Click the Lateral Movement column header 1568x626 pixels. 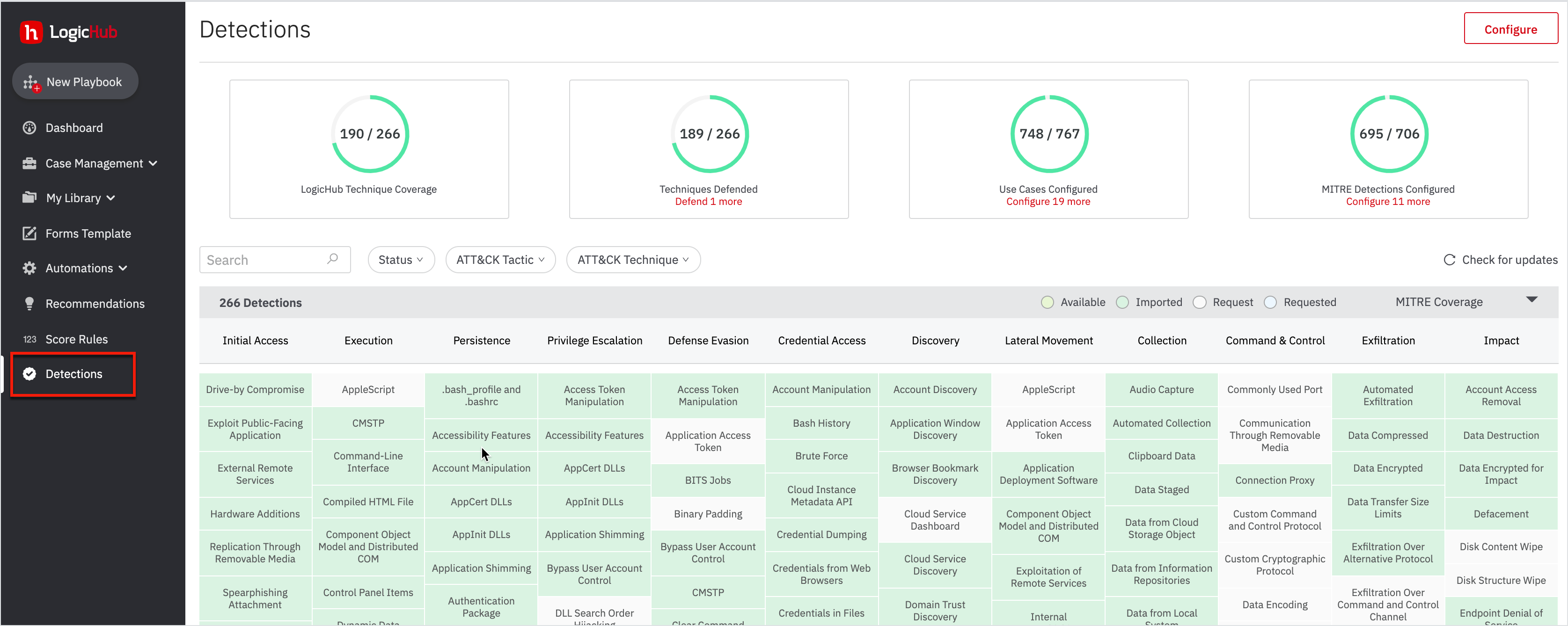[x=1048, y=341]
